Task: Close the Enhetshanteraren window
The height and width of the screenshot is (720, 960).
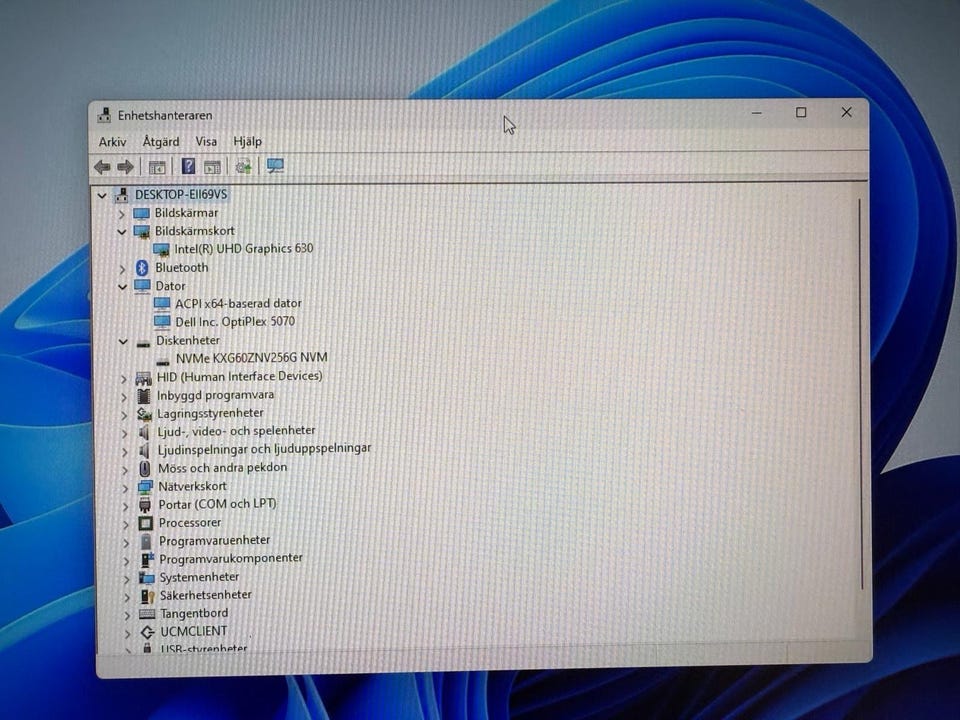Action: [x=846, y=112]
